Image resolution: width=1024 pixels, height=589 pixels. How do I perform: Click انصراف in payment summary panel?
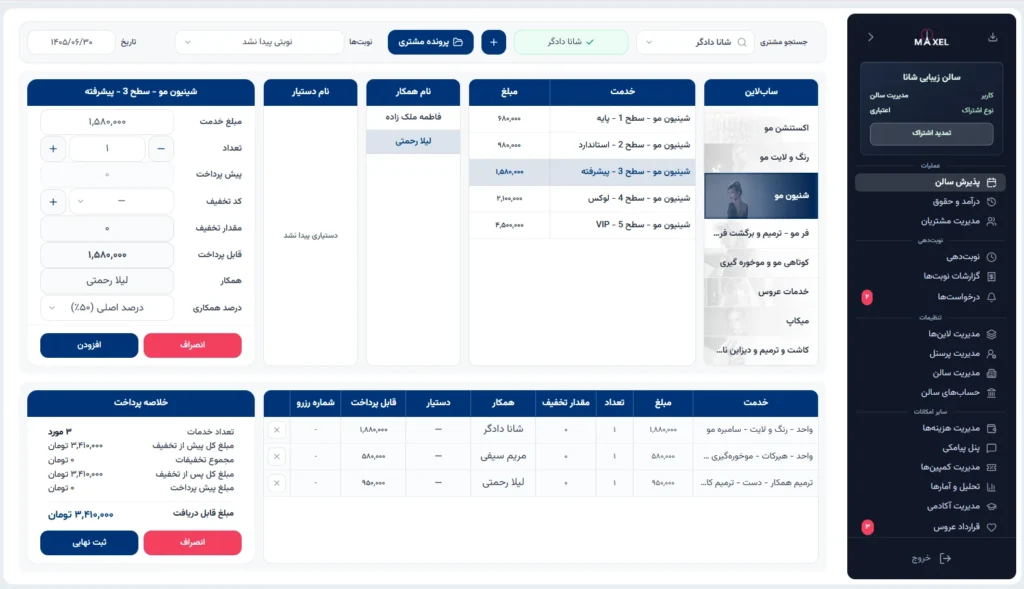click(x=193, y=543)
